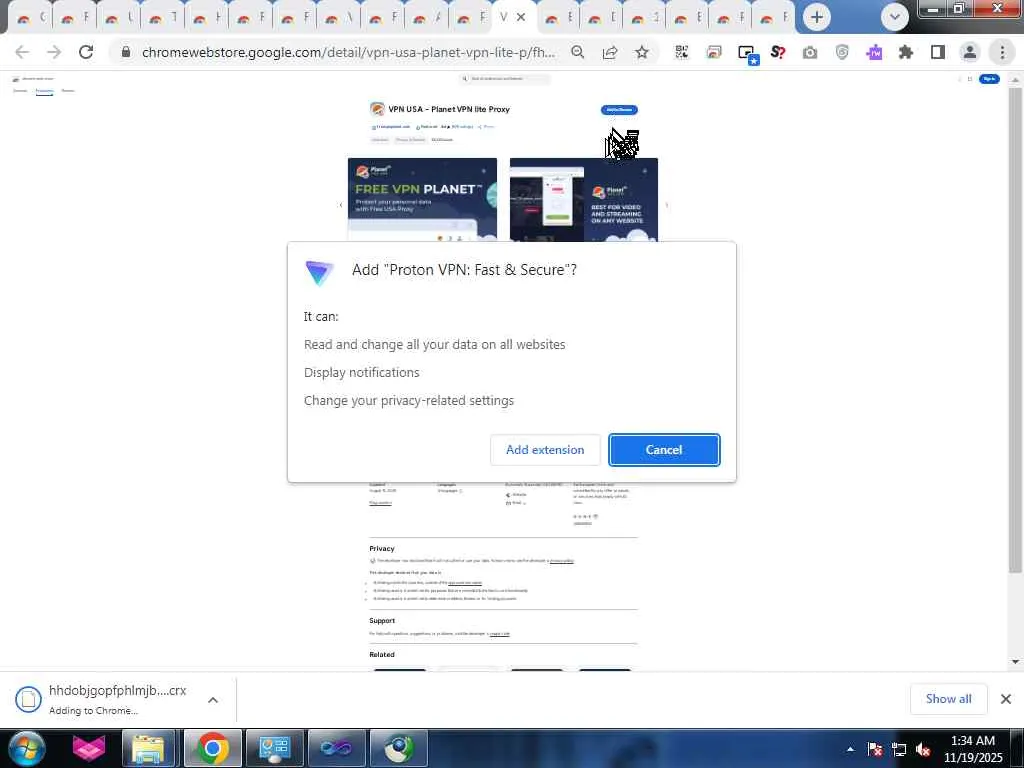Click the Sign in button on Web Store
Screen dimensions: 1024x768
tap(989, 78)
